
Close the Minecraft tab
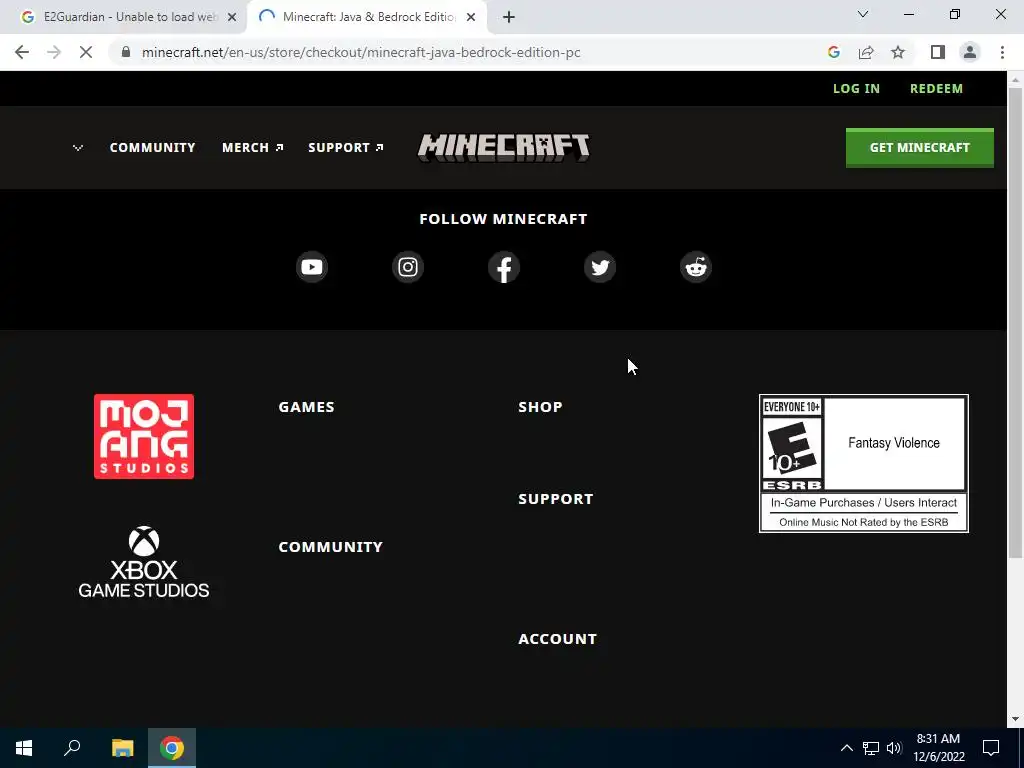pos(471,17)
